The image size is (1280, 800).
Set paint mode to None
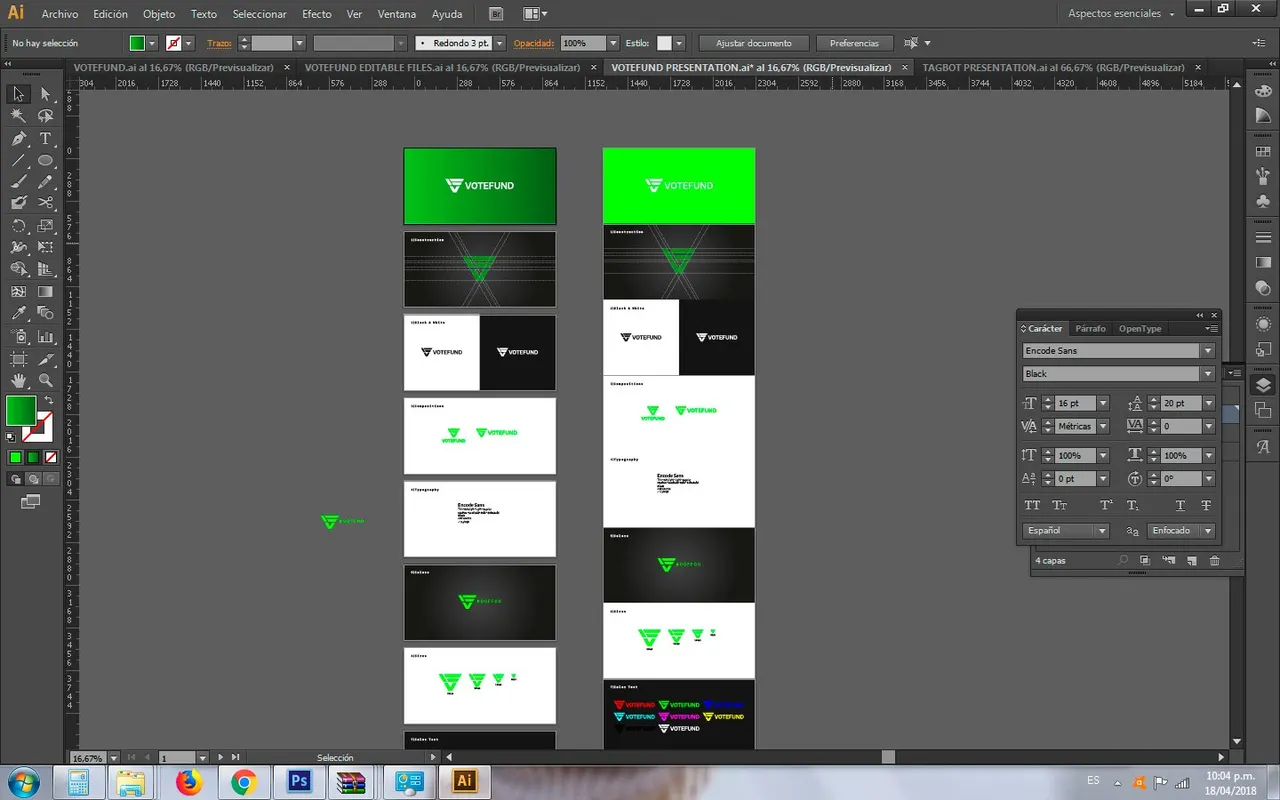coord(50,457)
